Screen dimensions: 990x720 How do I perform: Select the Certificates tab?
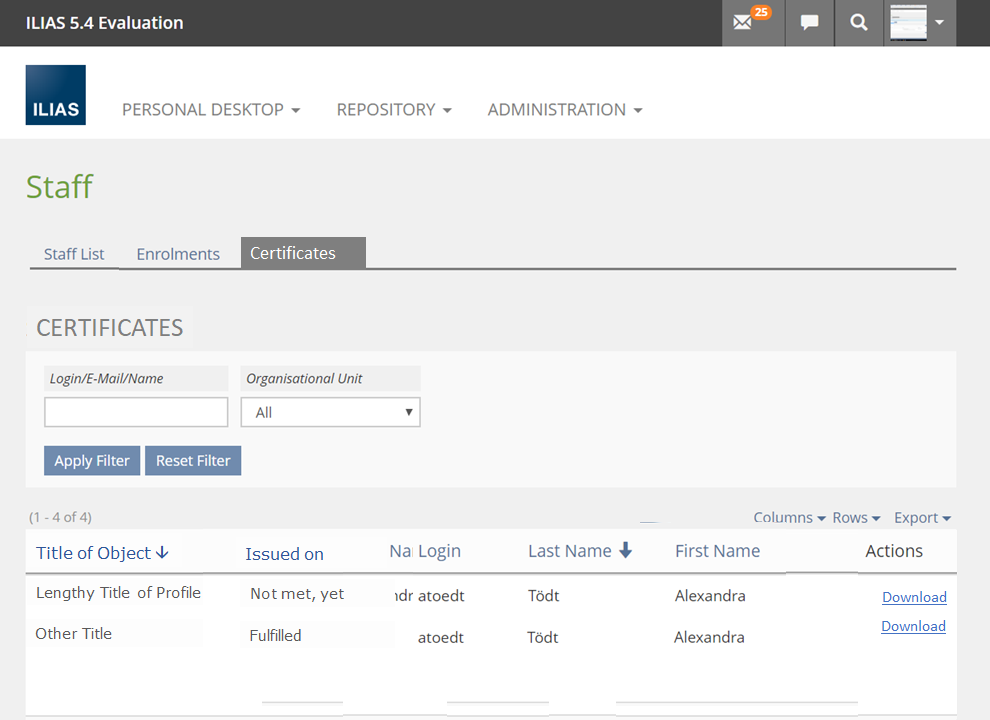click(293, 253)
